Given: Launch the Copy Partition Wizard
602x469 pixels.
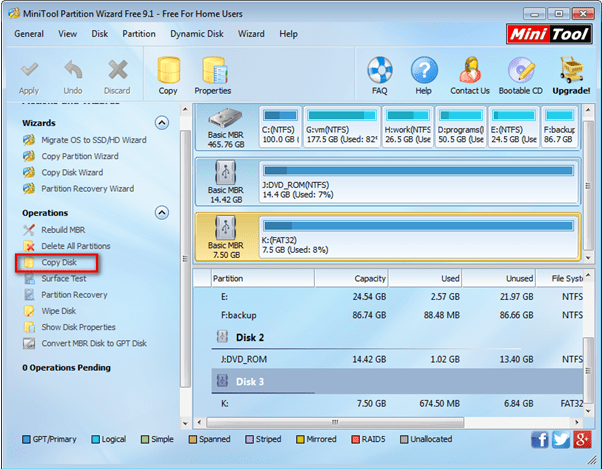Looking at the screenshot, I should pyautogui.click(x=71, y=156).
